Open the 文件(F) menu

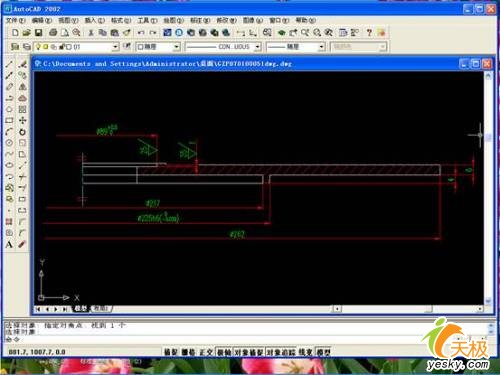[x=15, y=20]
